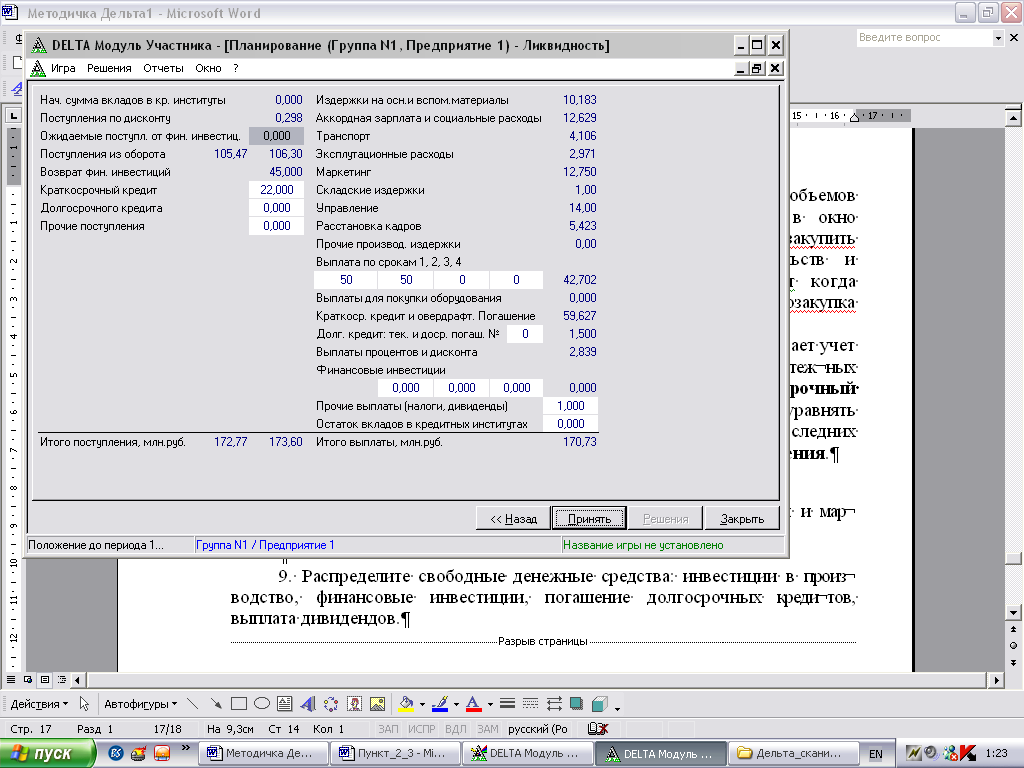Viewport: 1024px width, 768px height.
Task: Open the Окно menu
Action: (x=208, y=68)
